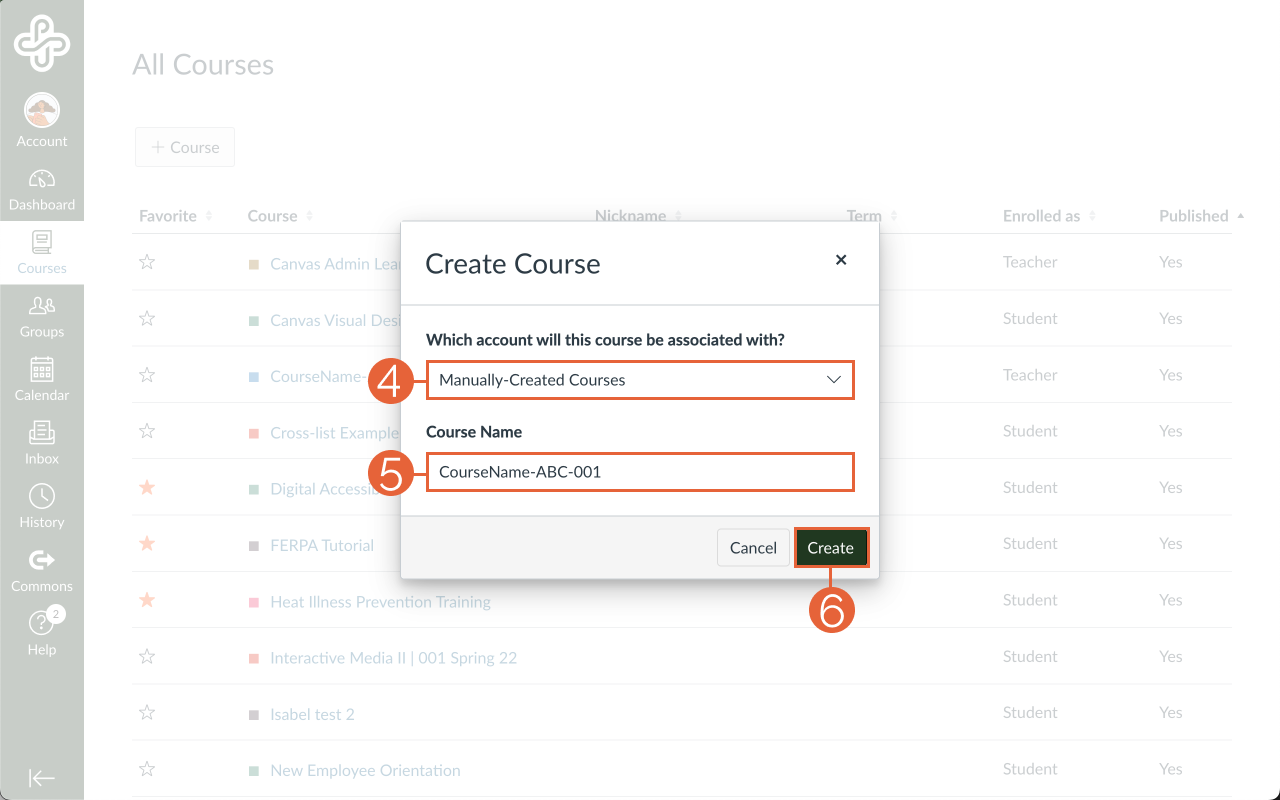
Task: Open Help in the sidebar
Action: 42,633
